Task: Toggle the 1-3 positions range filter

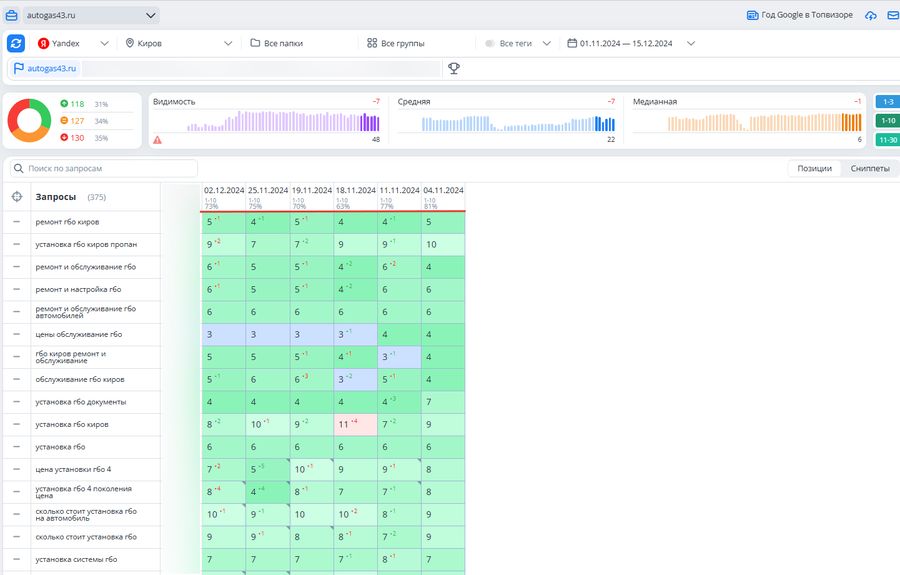Action: click(x=887, y=102)
